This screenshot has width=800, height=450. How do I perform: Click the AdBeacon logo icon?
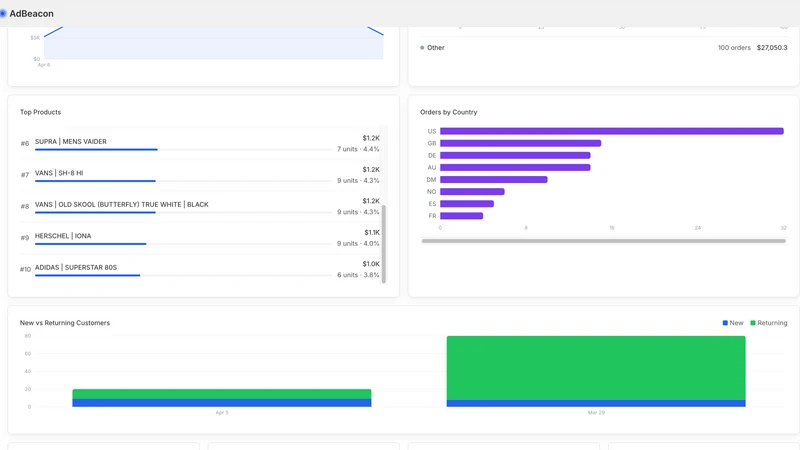(x=3, y=13)
